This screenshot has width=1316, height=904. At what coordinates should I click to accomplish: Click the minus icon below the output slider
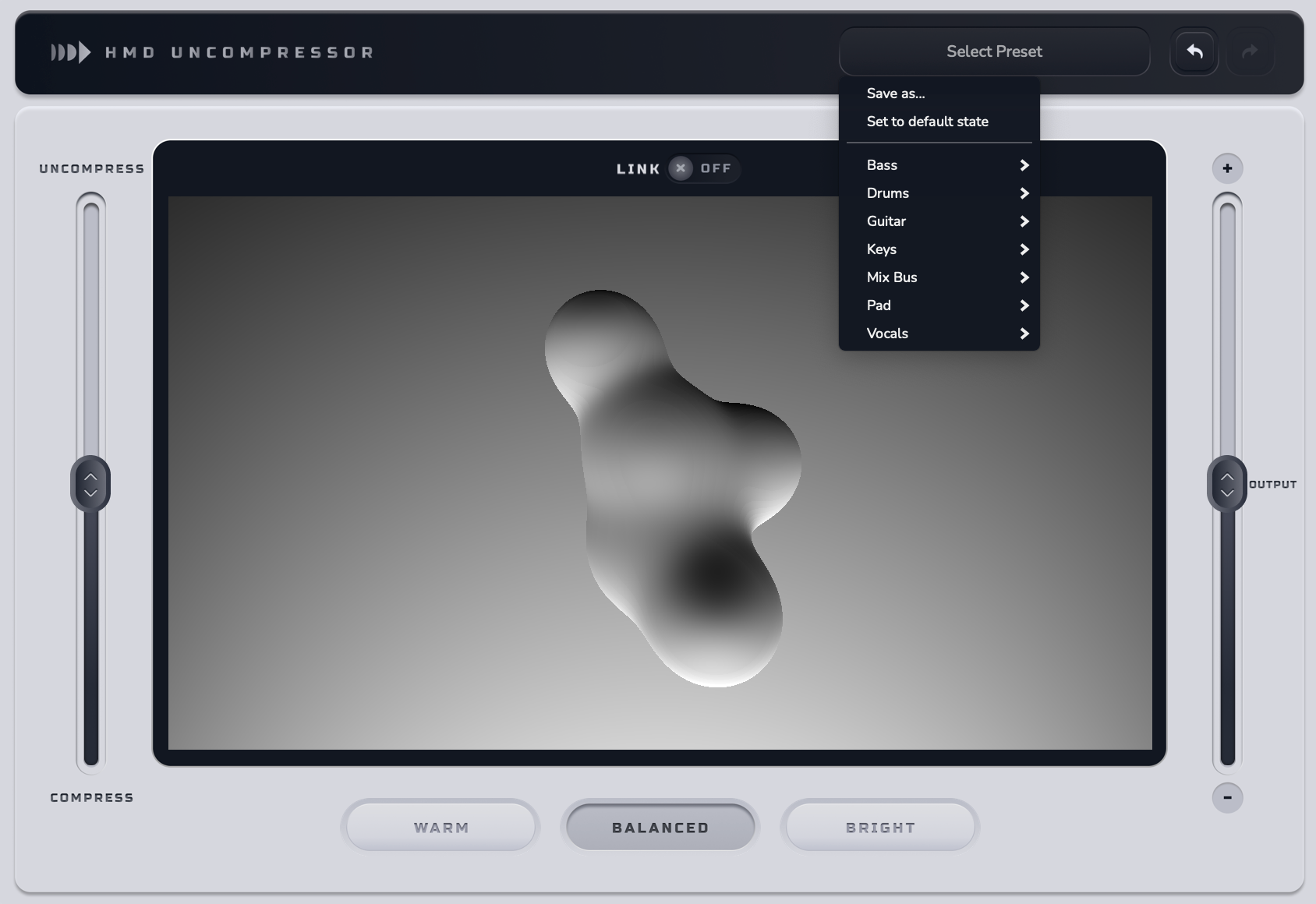(1228, 797)
